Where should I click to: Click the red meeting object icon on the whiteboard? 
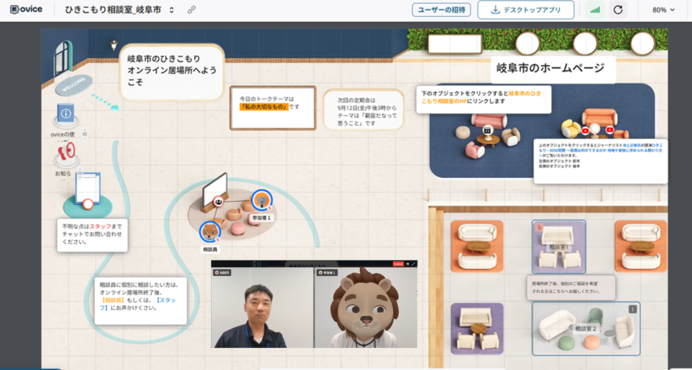[218, 201]
